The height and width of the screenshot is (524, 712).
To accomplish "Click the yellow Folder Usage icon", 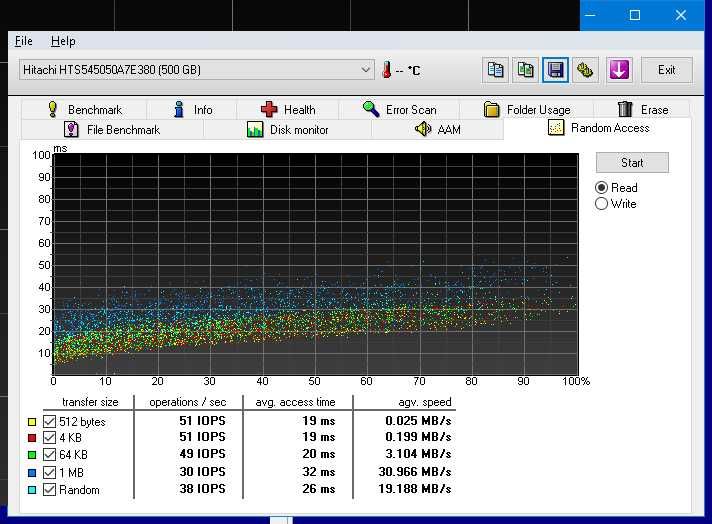I will [x=491, y=109].
